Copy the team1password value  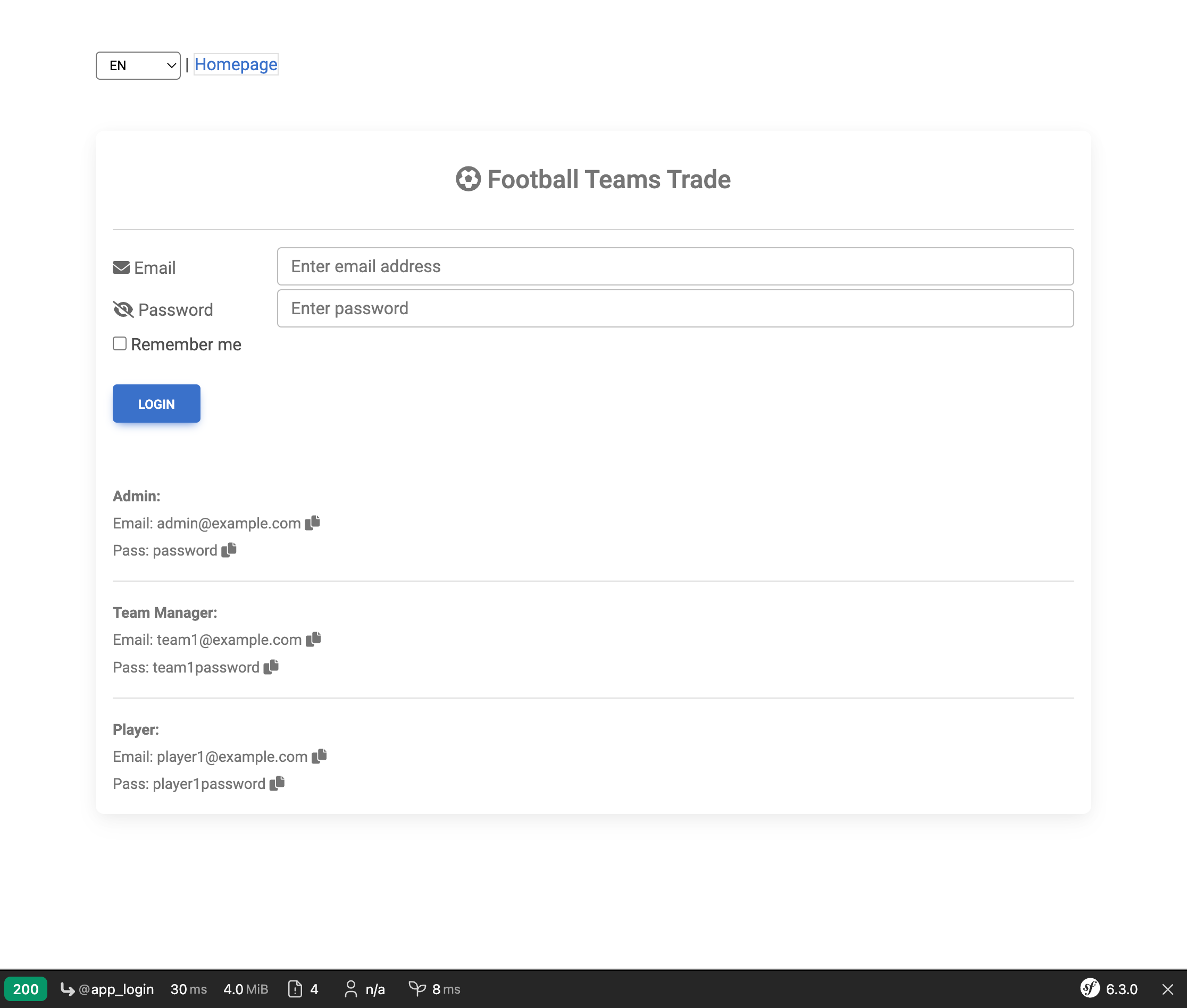[x=271, y=667]
